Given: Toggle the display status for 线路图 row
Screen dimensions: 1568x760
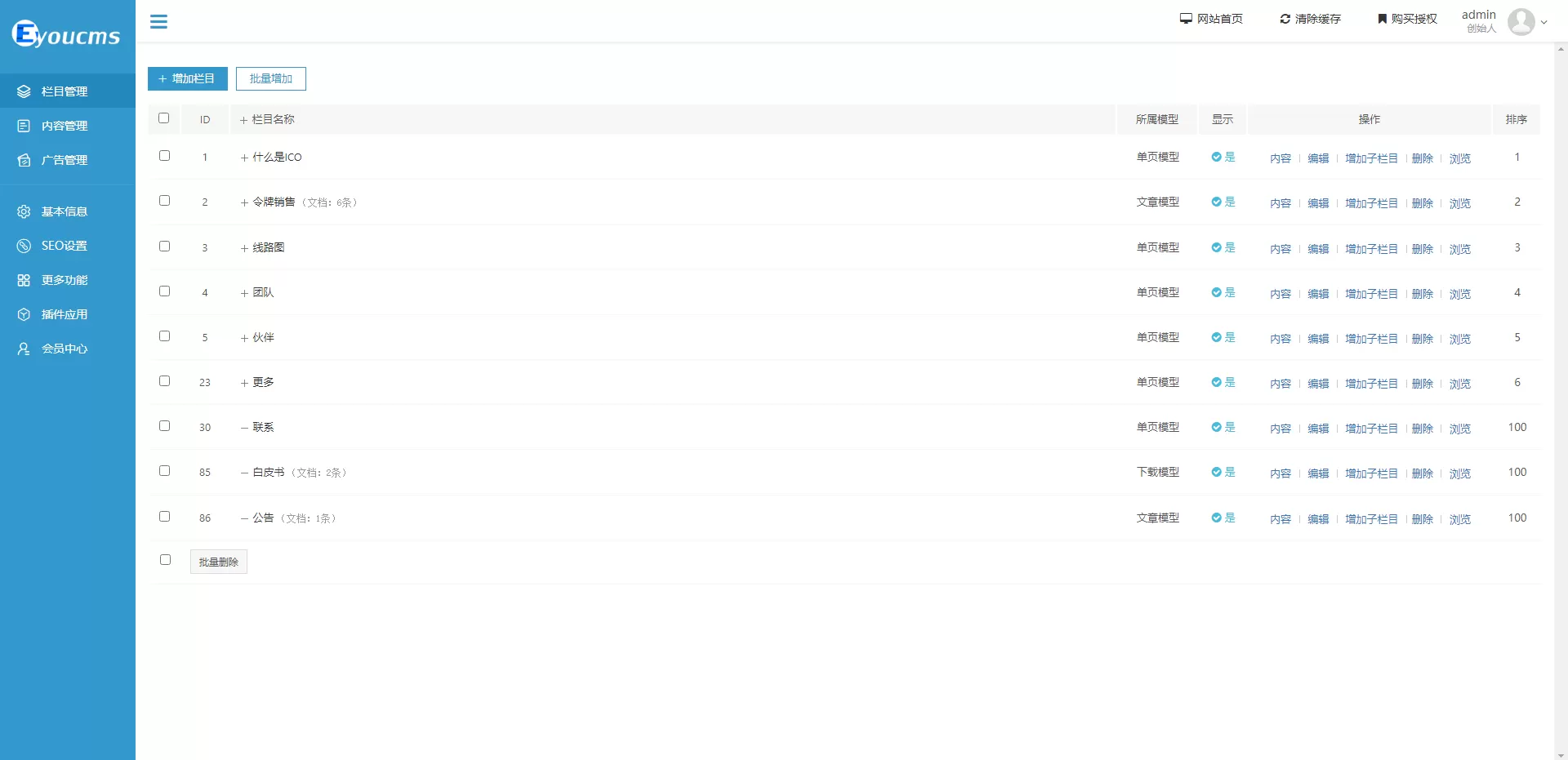Looking at the screenshot, I should tap(1223, 247).
